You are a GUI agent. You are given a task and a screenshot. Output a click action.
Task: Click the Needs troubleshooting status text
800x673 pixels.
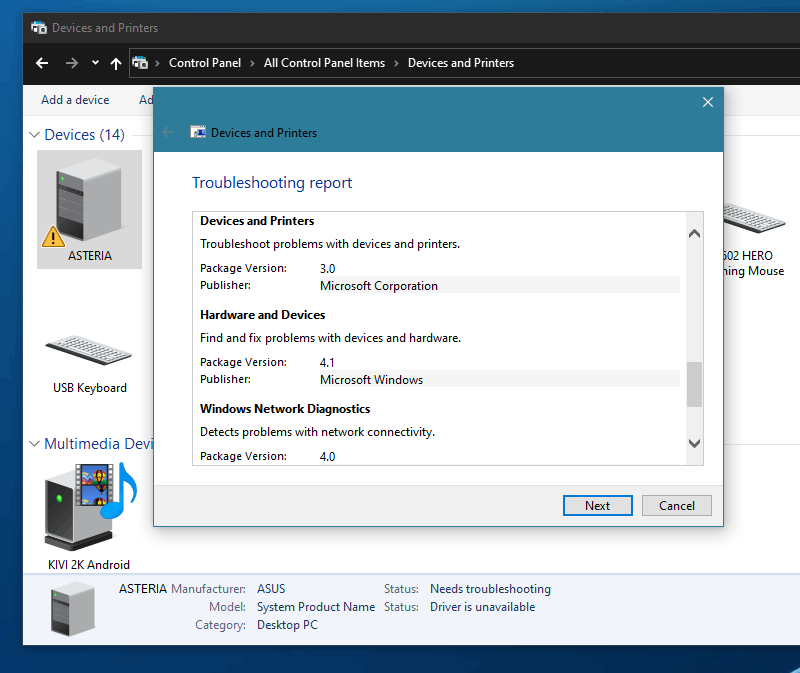coord(490,589)
